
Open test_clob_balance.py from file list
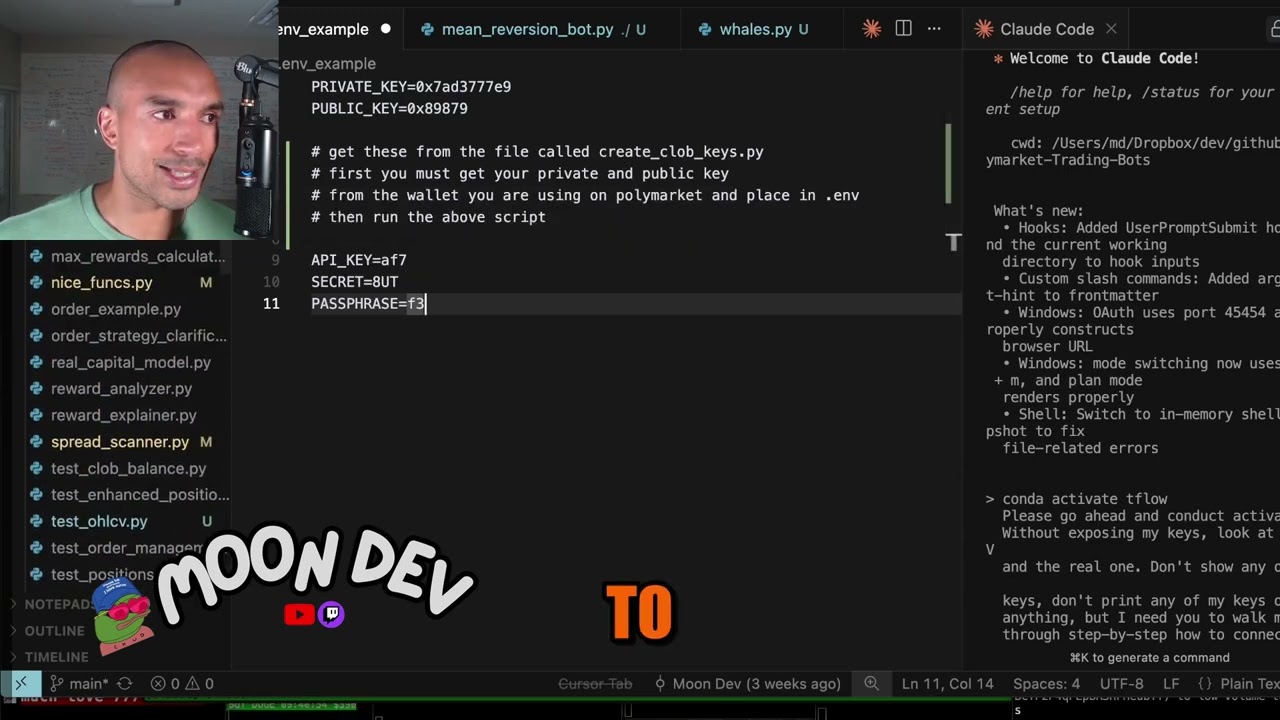(129, 468)
